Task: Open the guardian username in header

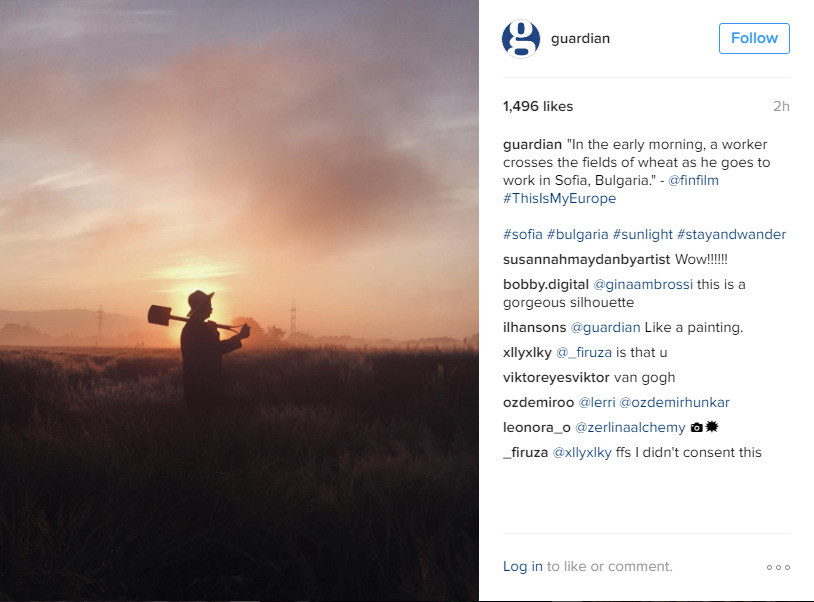Action: [580, 38]
